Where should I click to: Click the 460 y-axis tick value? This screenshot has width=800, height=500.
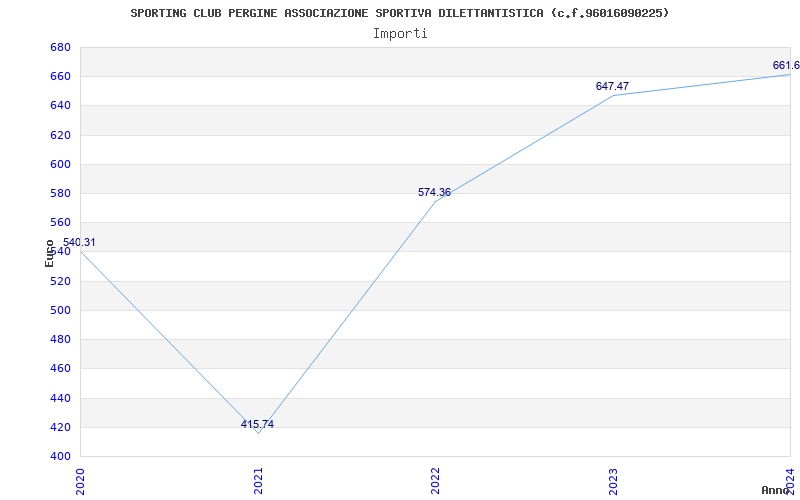pyautogui.click(x=60, y=368)
